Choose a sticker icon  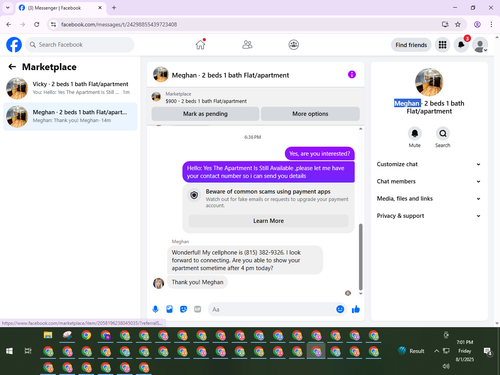point(183,309)
